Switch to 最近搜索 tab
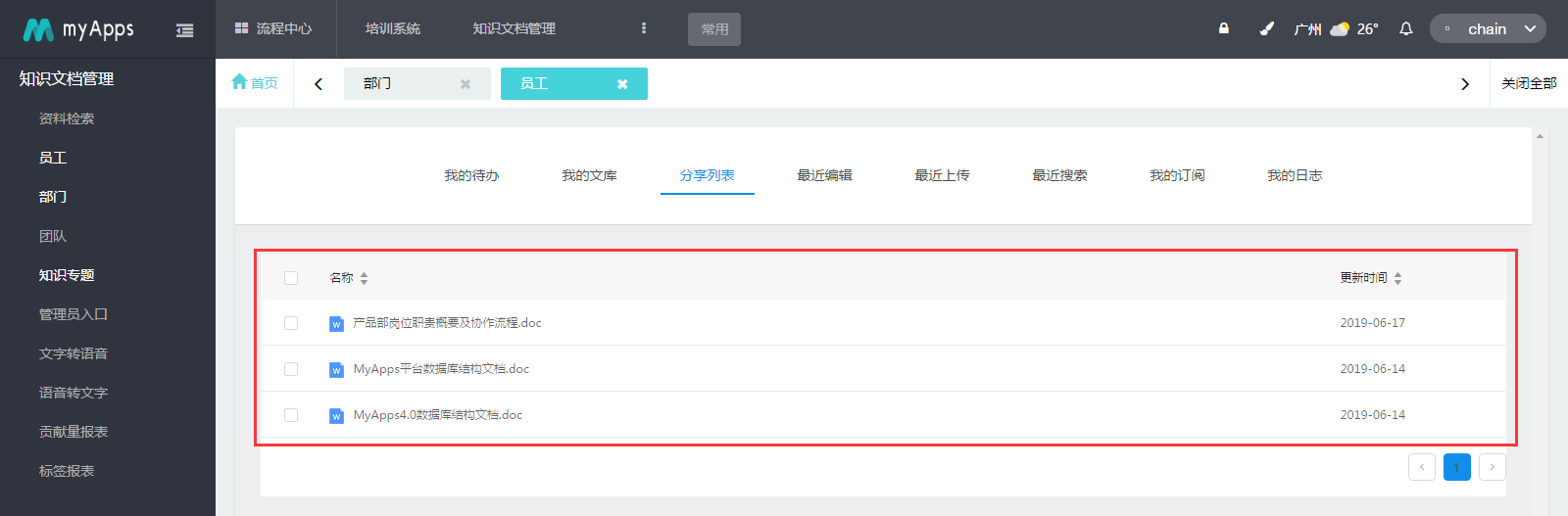Image resolution: width=1568 pixels, height=516 pixels. (x=1059, y=175)
